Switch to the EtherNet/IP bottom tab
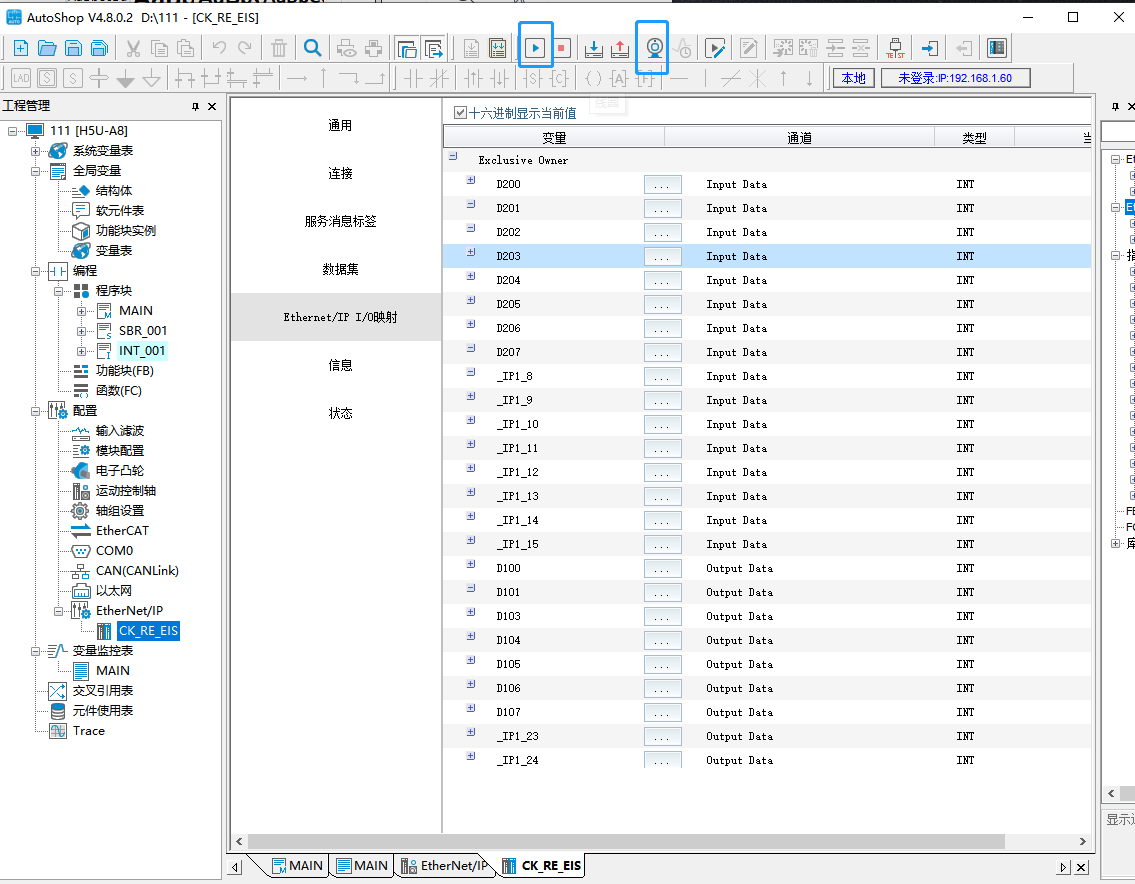1135x884 pixels. coord(444,866)
